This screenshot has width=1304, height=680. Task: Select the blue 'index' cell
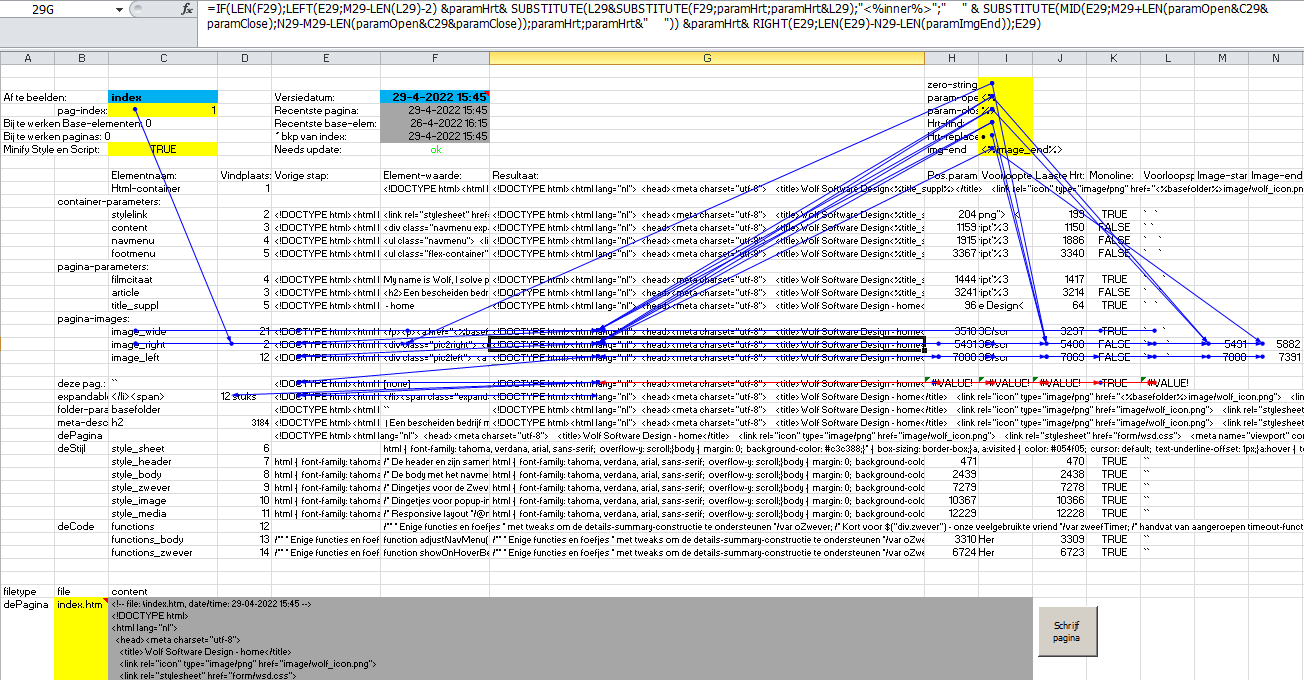[x=162, y=97]
